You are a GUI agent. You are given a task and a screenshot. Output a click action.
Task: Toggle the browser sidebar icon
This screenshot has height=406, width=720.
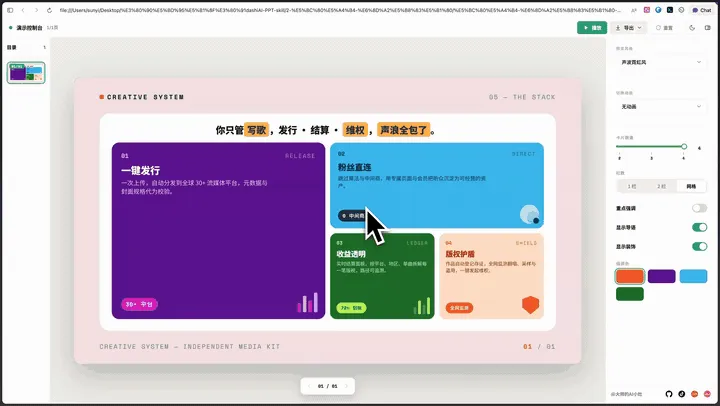(10, 10)
